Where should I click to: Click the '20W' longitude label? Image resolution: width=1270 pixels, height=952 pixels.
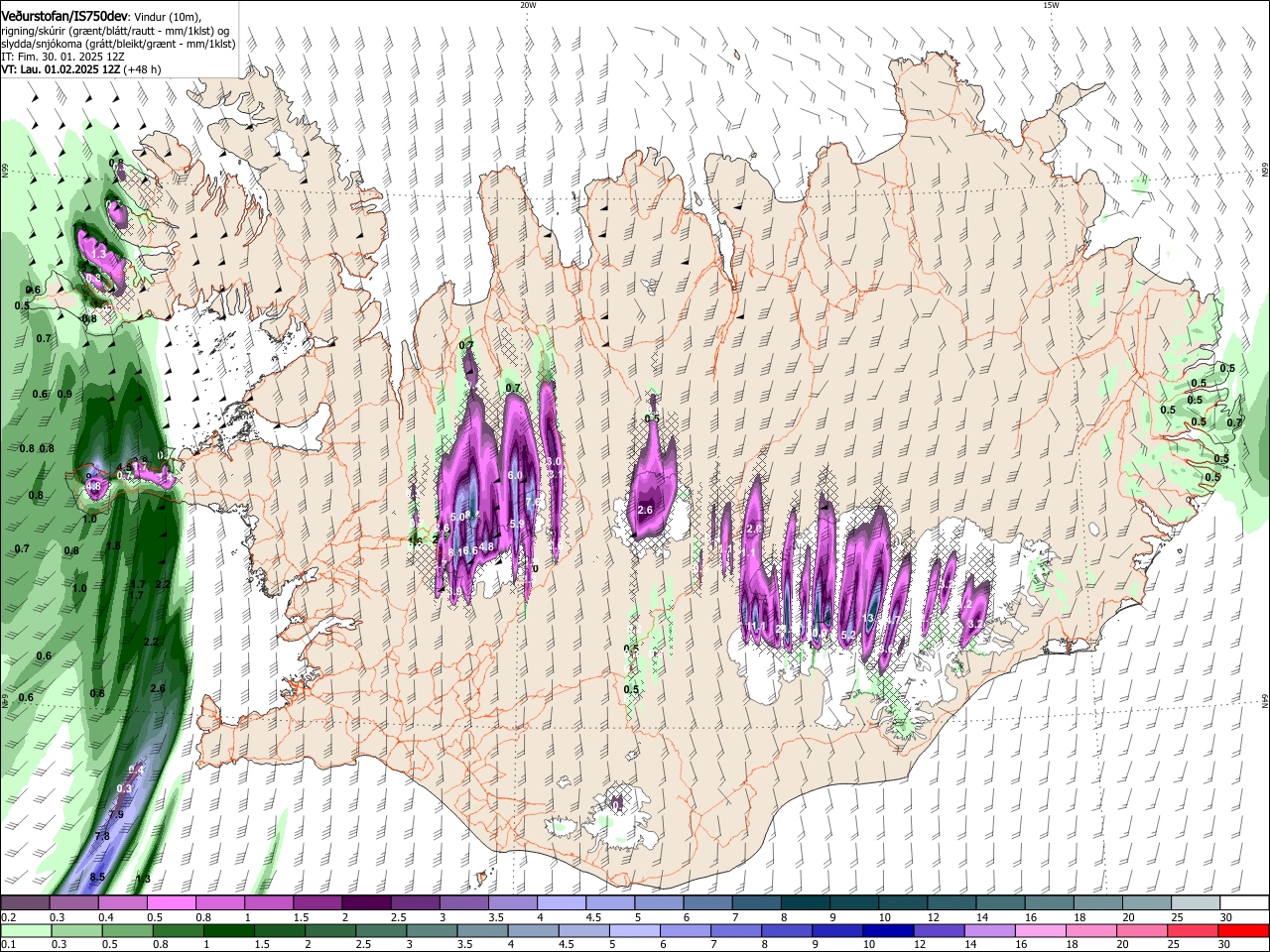click(x=528, y=5)
